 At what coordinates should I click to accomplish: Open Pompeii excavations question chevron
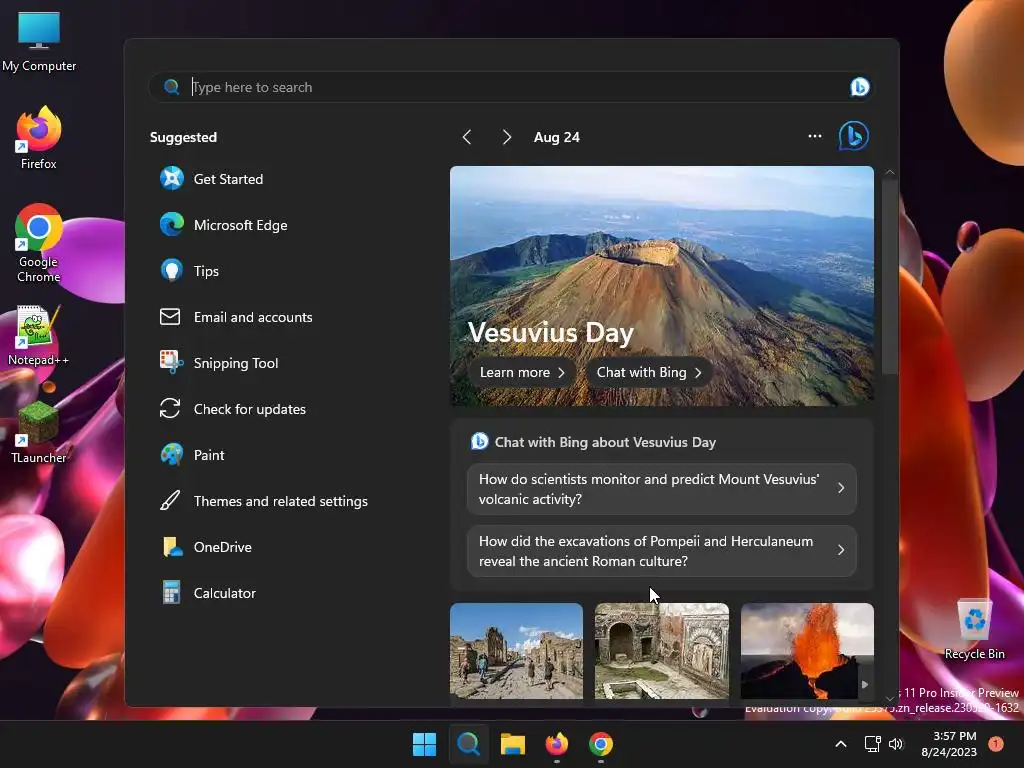841,551
